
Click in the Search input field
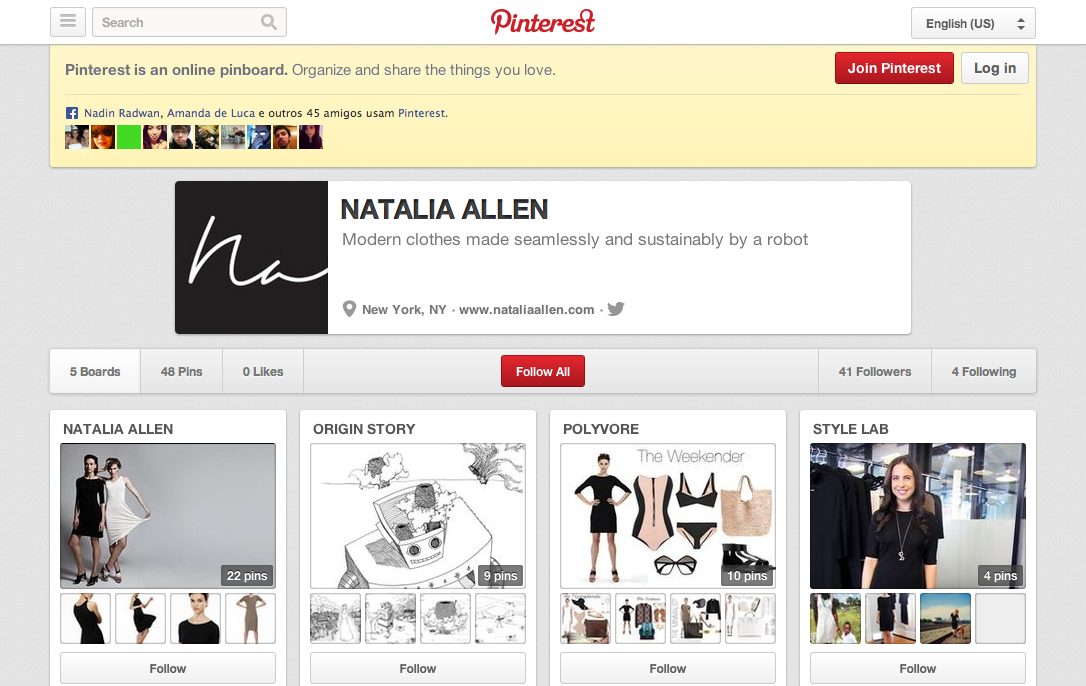point(178,22)
